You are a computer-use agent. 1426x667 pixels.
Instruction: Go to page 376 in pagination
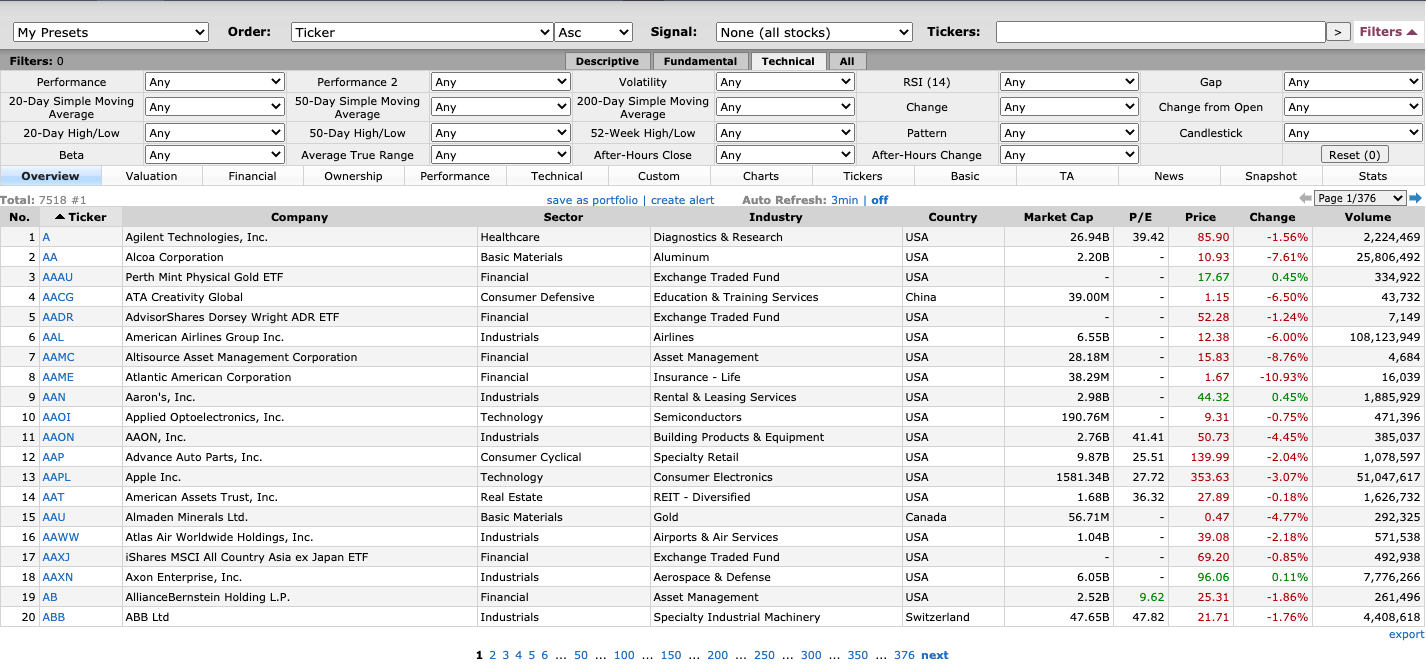coord(904,655)
